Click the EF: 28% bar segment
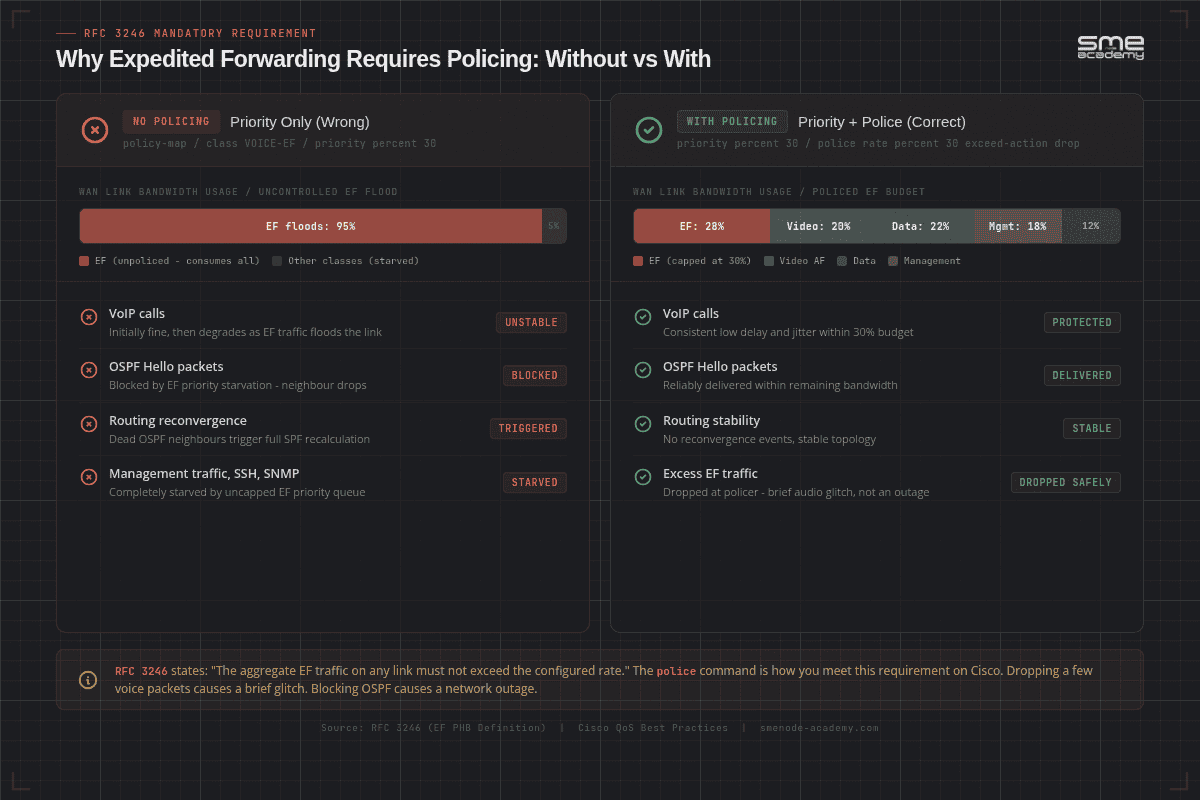 click(x=701, y=226)
